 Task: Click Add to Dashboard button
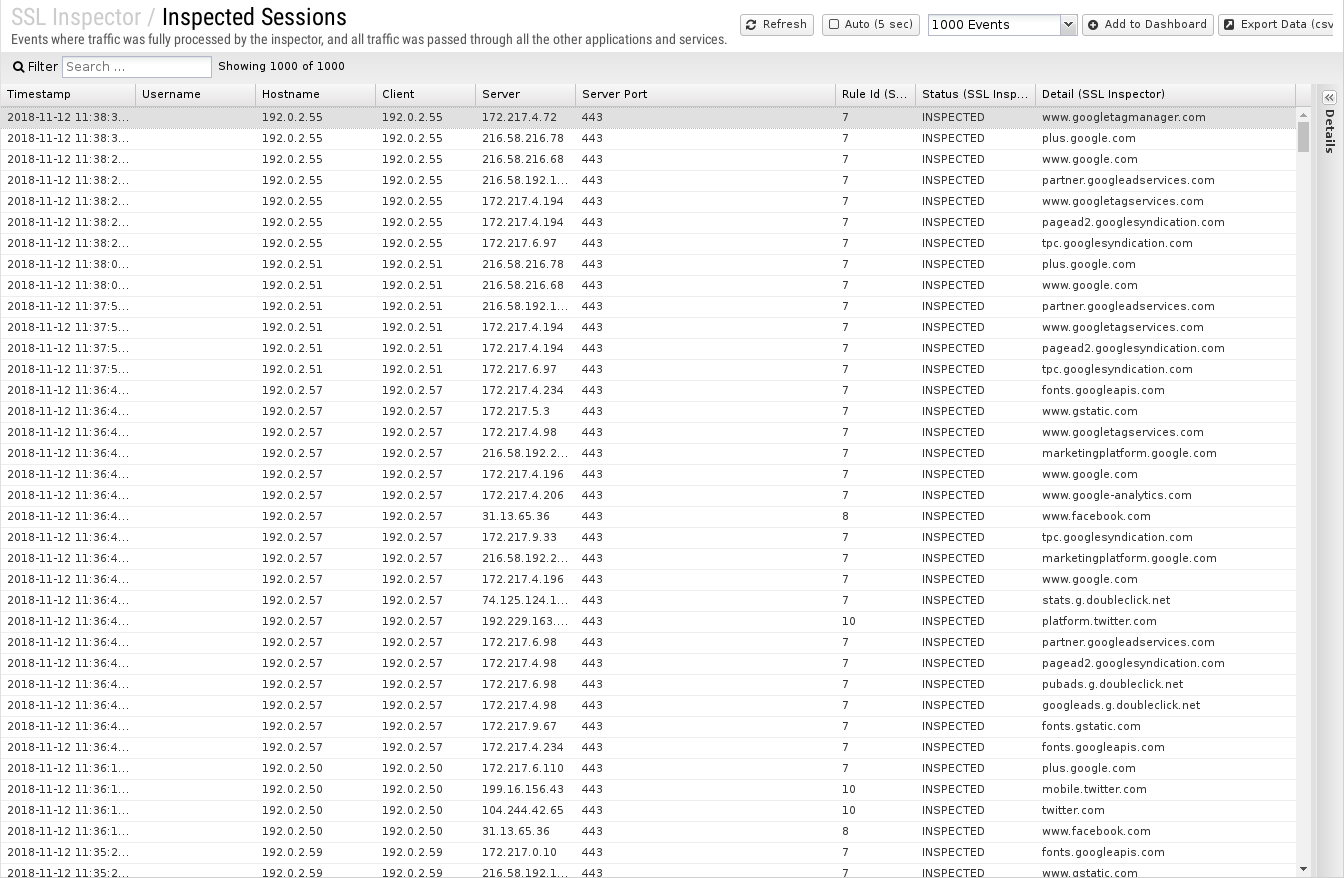(x=1148, y=24)
